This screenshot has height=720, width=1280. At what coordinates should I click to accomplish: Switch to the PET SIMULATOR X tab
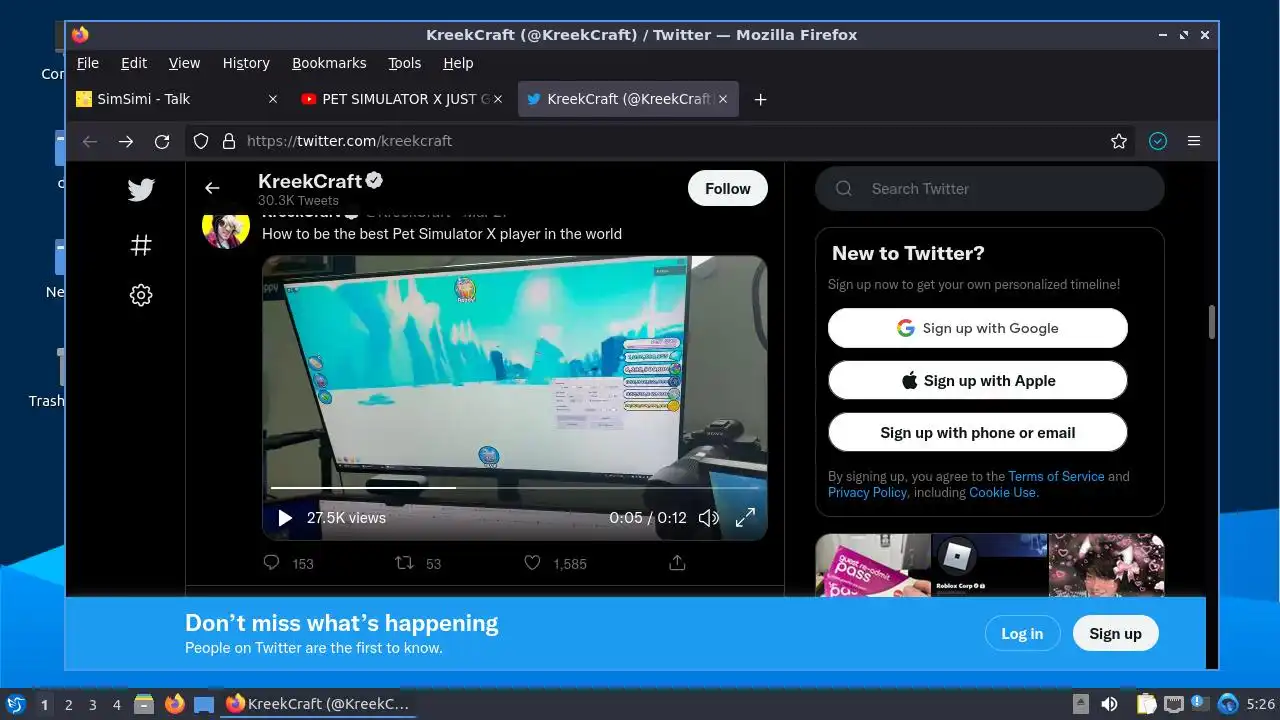[404, 99]
